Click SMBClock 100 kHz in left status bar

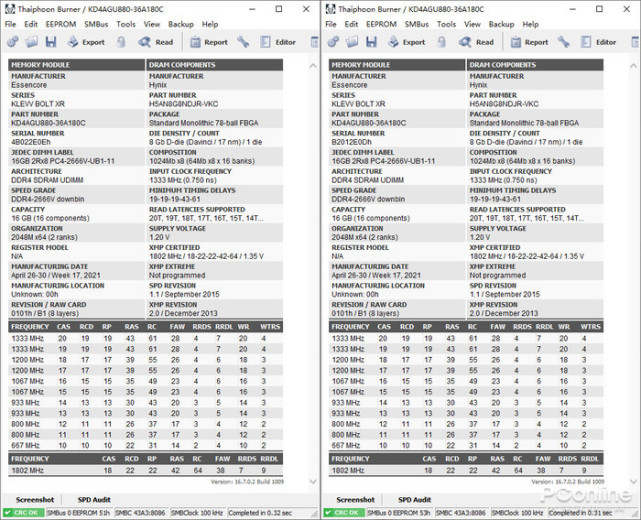197,513
